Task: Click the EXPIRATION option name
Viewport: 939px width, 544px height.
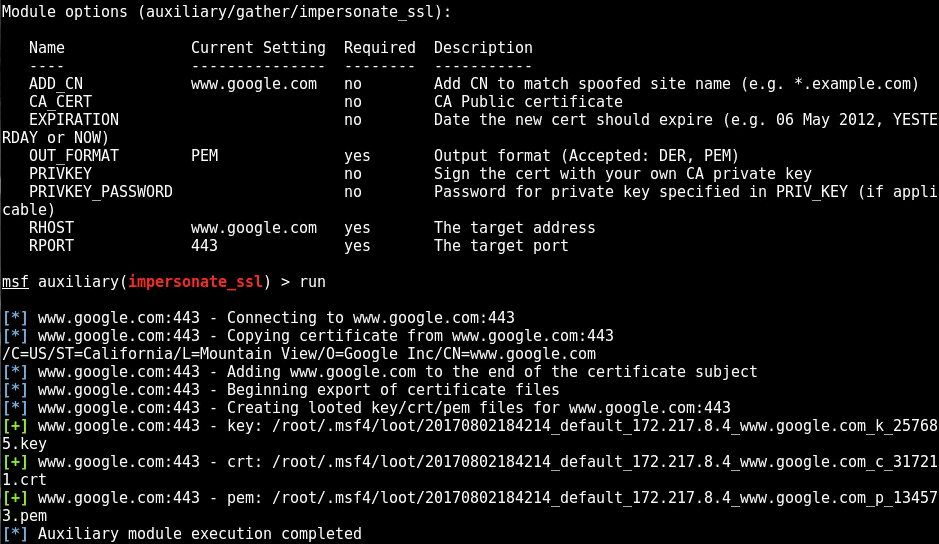Action: (x=74, y=120)
